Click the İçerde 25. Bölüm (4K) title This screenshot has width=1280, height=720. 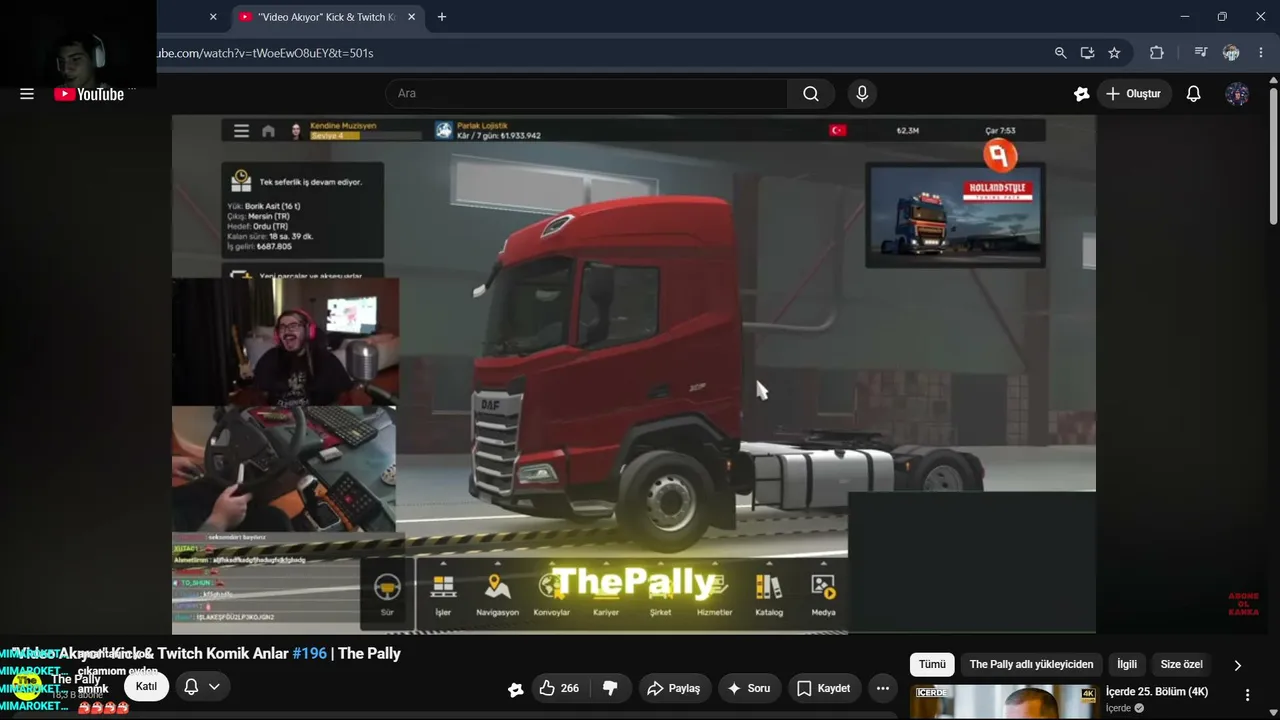tap(1157, 692)
